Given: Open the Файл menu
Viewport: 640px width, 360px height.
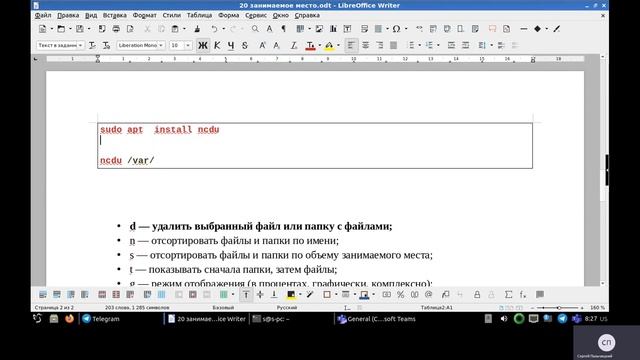Looking at the screenshot, I should 43,15.
